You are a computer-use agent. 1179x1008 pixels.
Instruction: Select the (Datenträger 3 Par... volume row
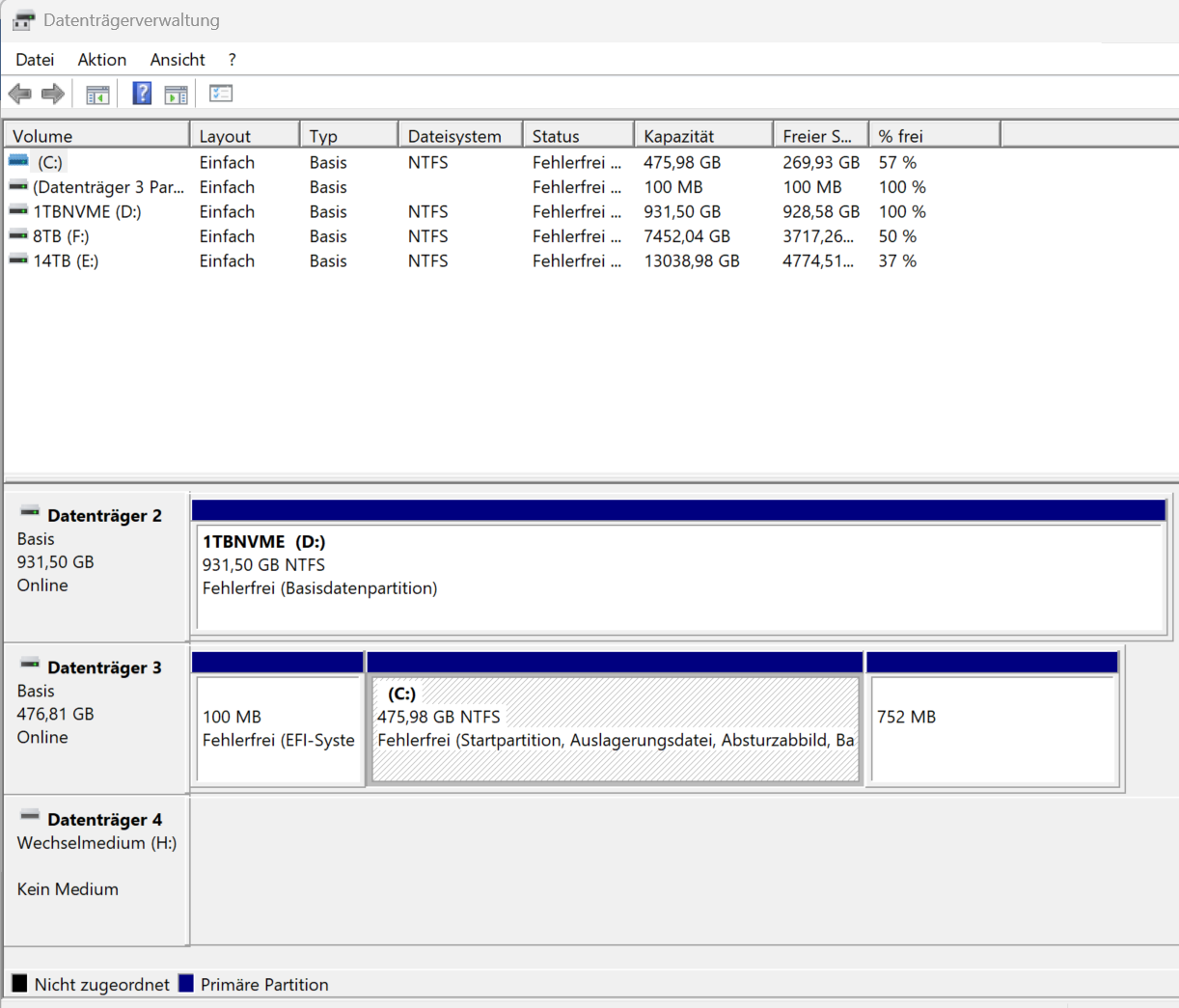108,187
